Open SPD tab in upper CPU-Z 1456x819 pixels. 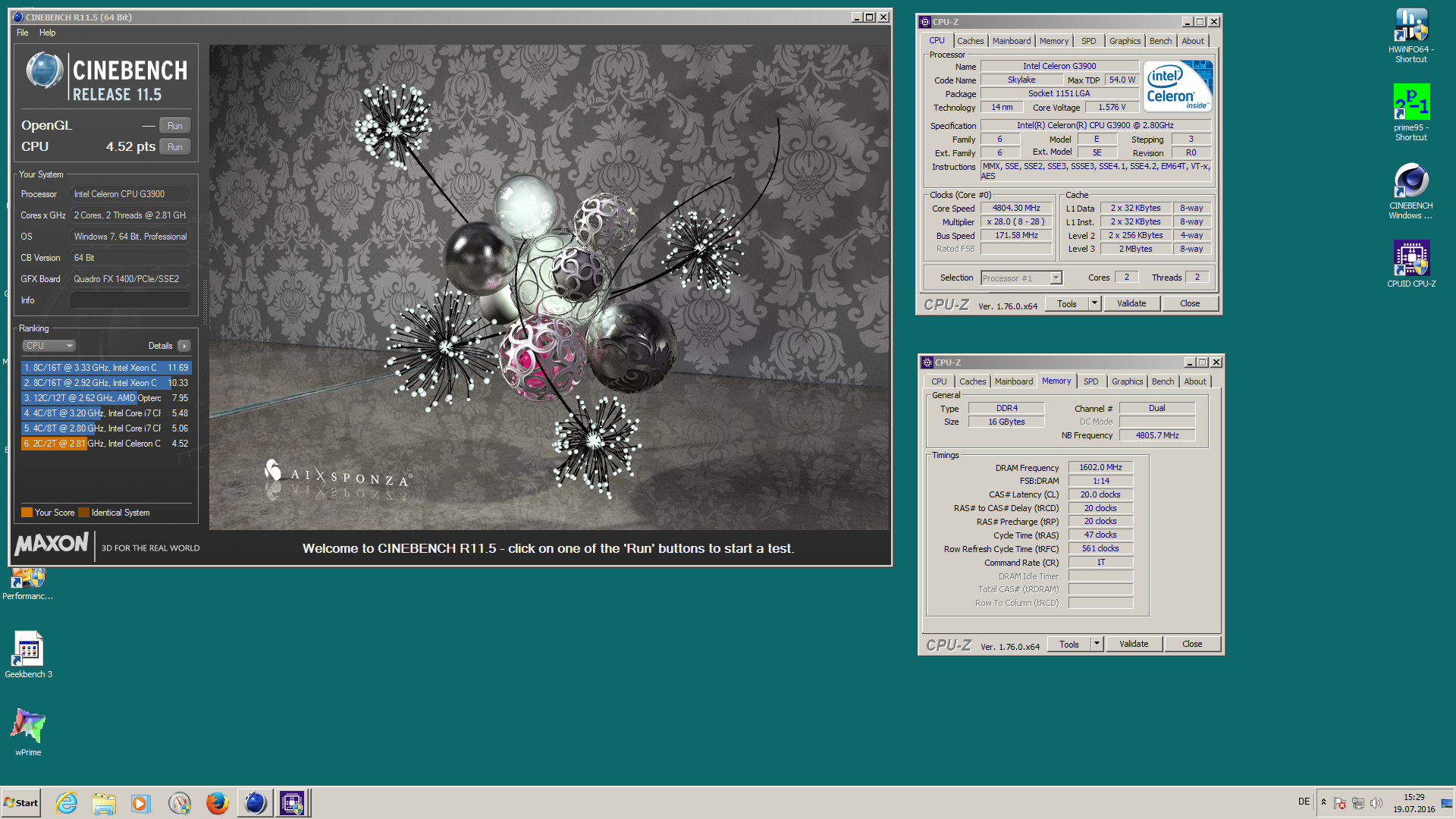click(x=1089, y=41)
